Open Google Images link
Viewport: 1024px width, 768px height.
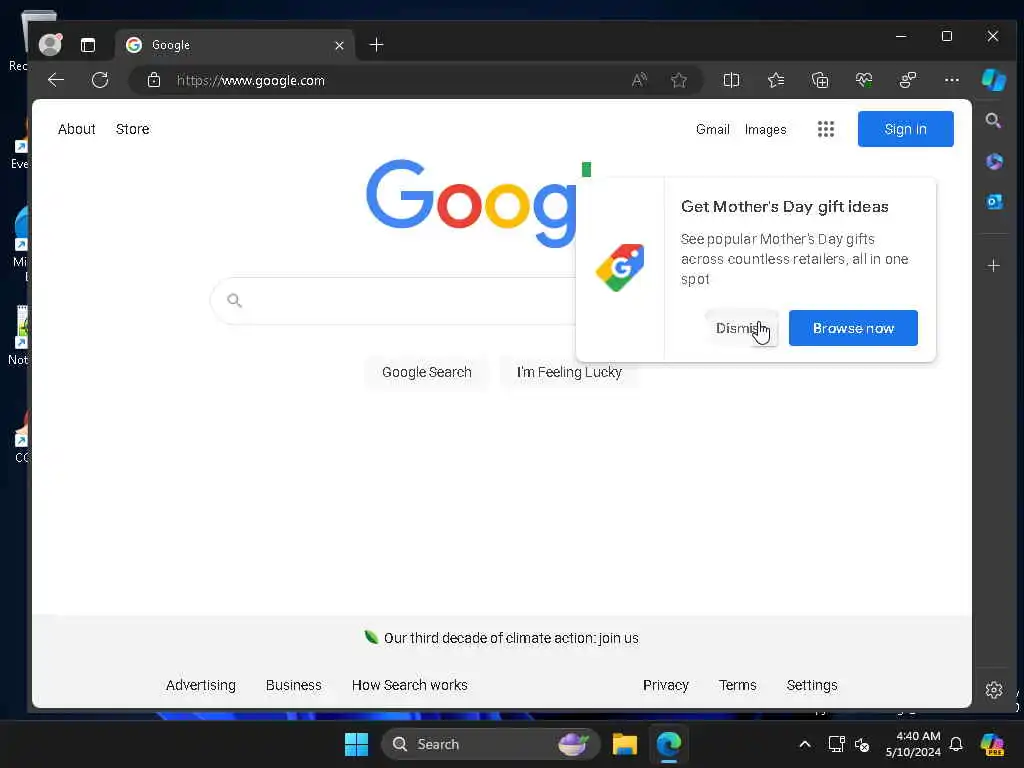coord(765,129)
